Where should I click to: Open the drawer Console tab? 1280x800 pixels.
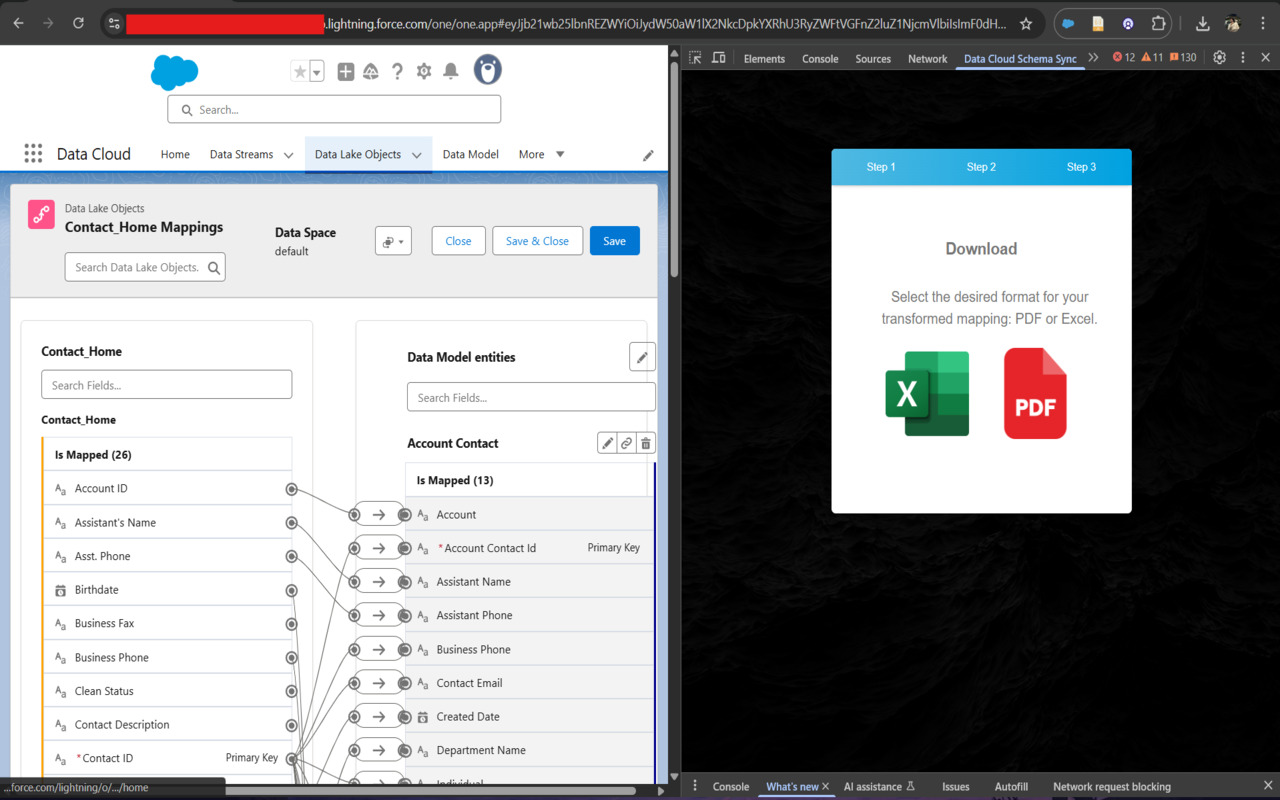(x=731, y=786)
